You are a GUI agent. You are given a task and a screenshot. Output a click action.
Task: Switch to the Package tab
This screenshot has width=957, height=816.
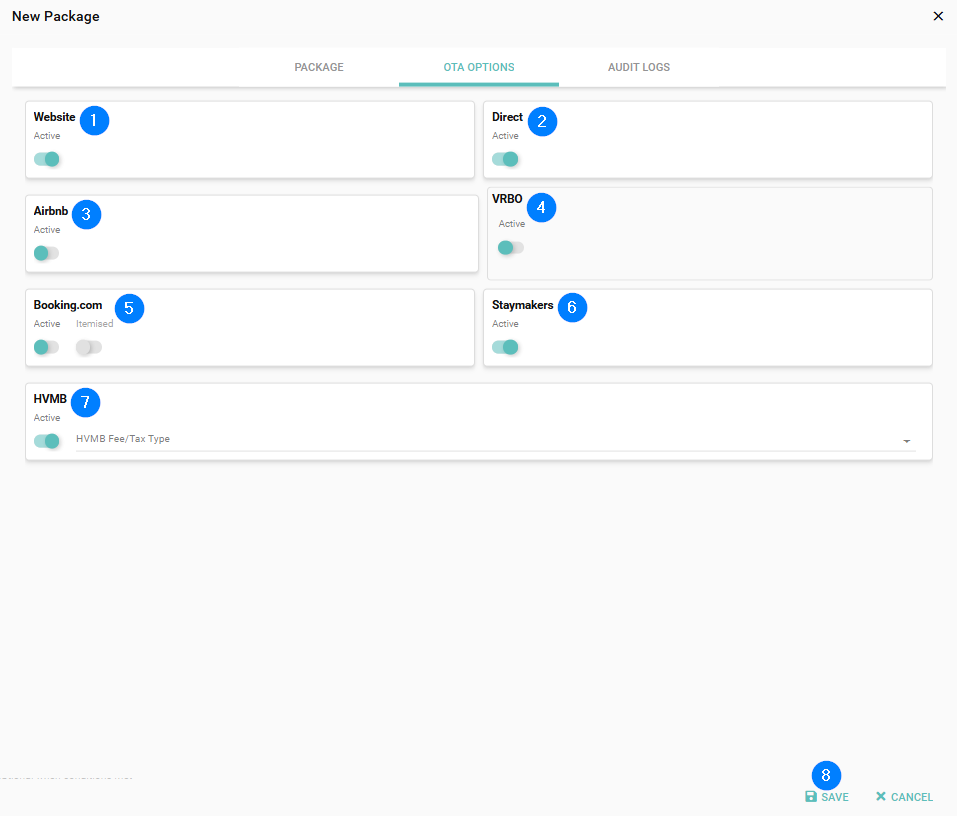[319, 68]
